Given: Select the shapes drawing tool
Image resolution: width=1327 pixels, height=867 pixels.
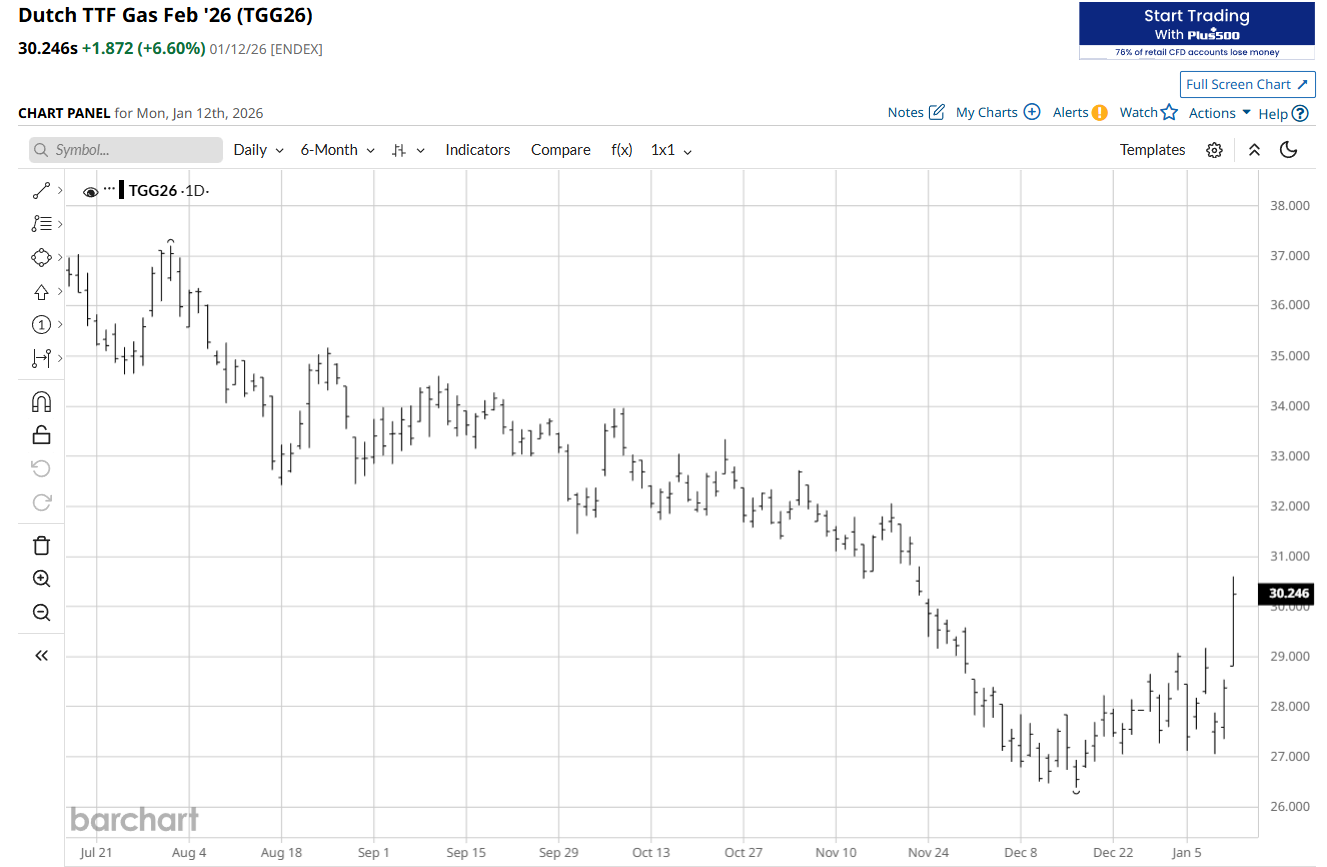Looking at the screenshot, I should (x=41, y=257).
